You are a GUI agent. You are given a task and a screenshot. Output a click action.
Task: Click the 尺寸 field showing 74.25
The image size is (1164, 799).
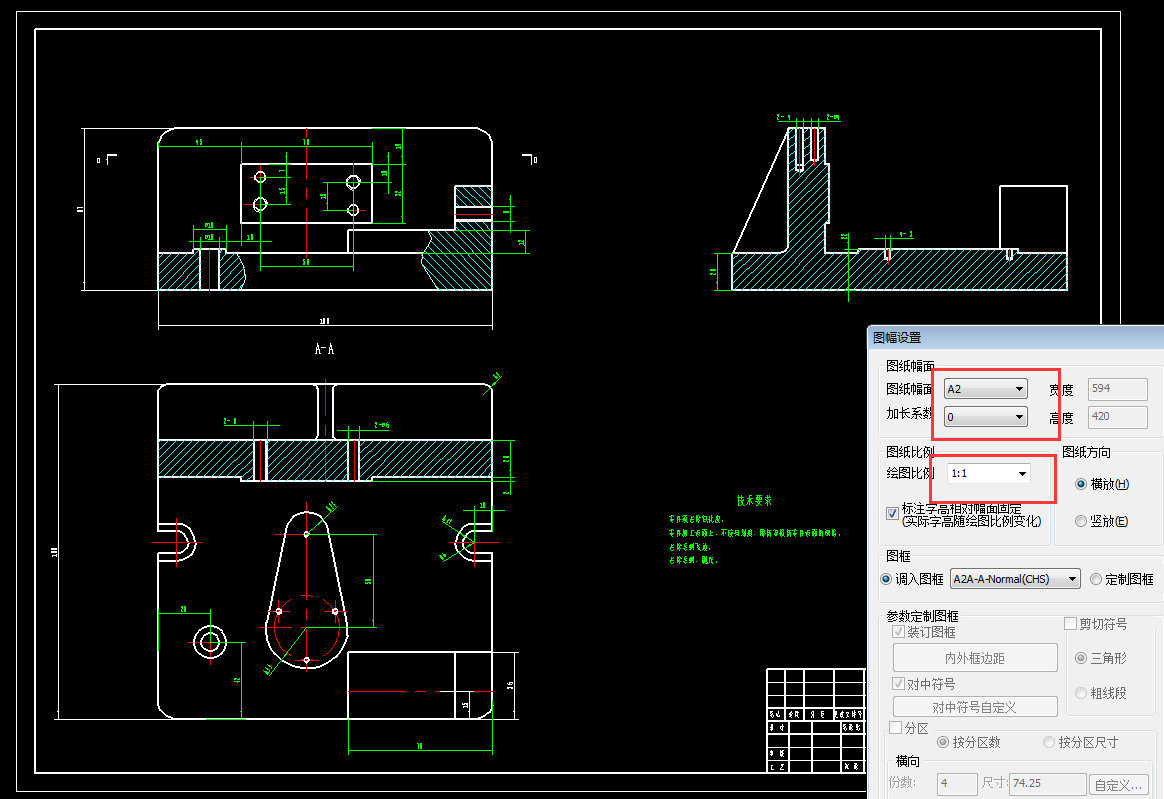(x=1047, y=783)
